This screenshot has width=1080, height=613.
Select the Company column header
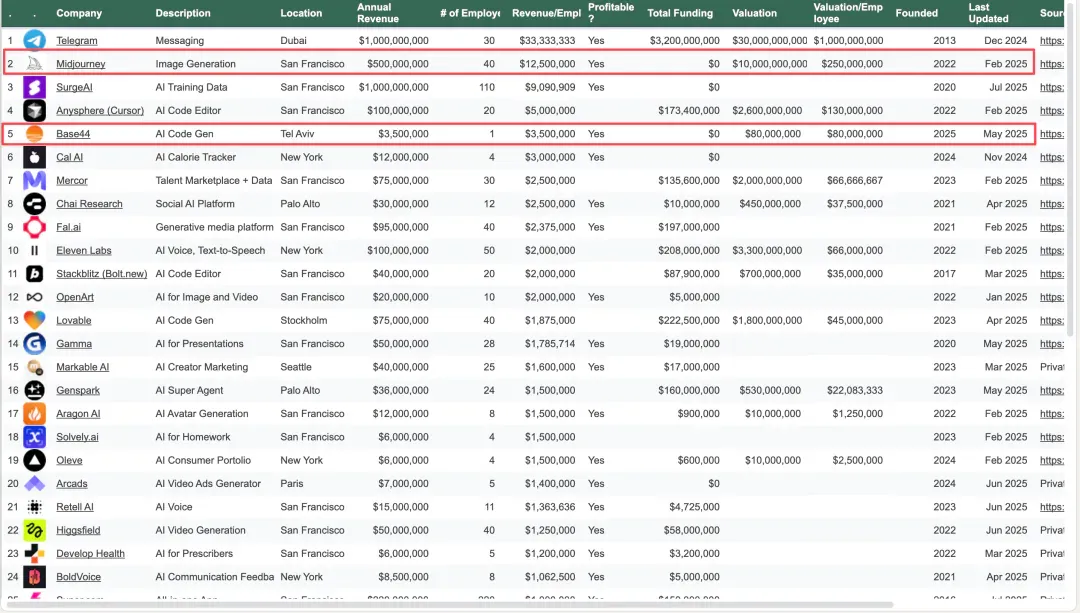[79, 13]
